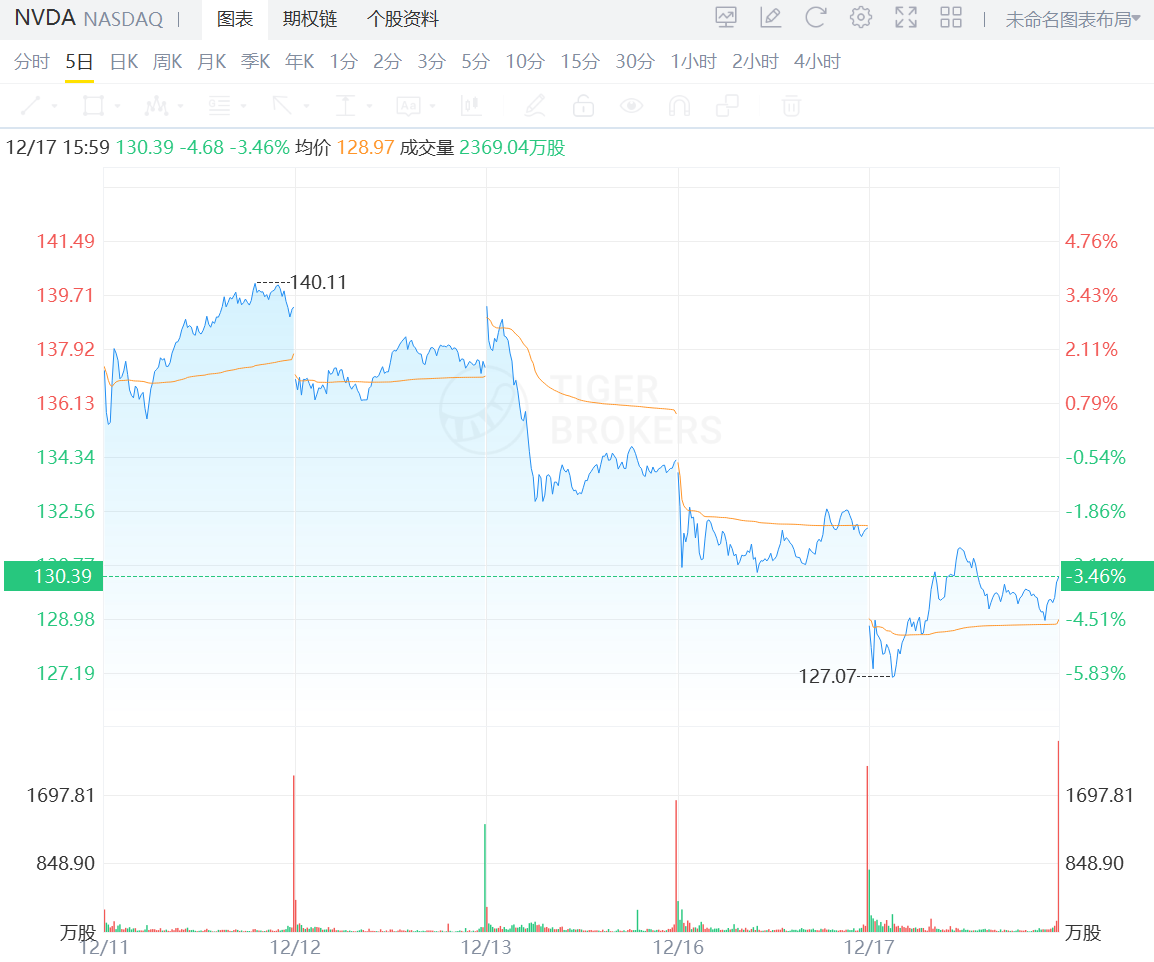This screenshot has width=1154, height=962.
Task: Select the 5日 timeframe
Action: point(79,61)
